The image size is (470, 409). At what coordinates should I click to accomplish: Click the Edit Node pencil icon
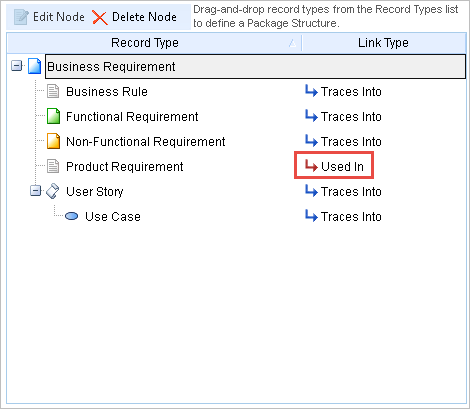pyautogui.click(x=21, y=17)
